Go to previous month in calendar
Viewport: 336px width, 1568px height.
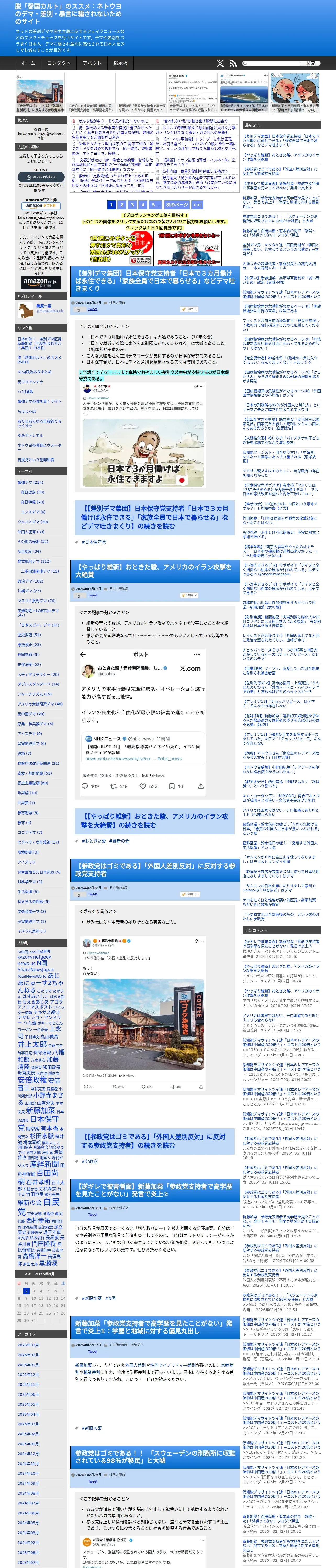tap(28, 1273)
